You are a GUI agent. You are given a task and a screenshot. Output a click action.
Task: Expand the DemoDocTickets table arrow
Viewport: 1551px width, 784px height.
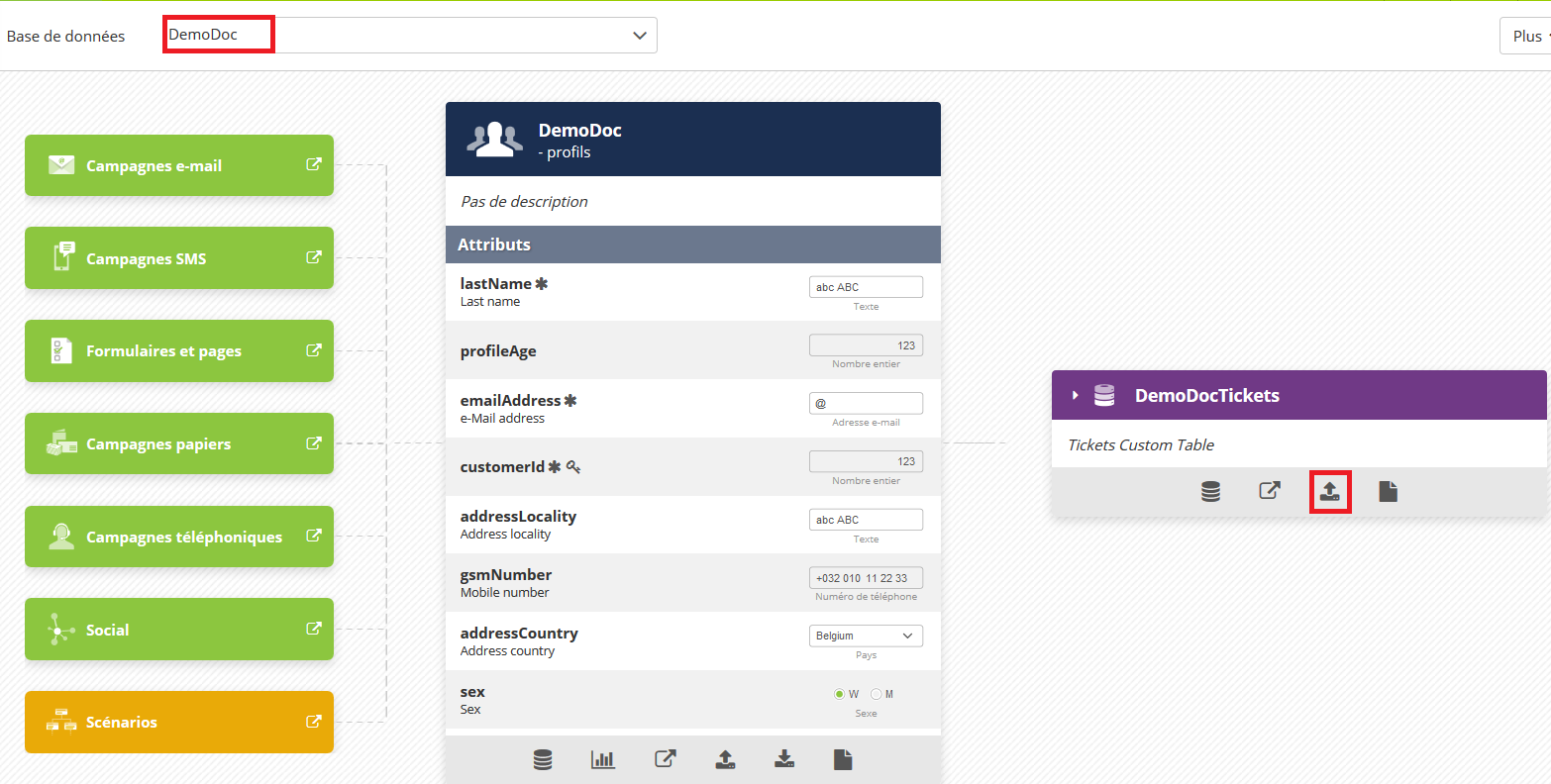[x=1075, y=395]
